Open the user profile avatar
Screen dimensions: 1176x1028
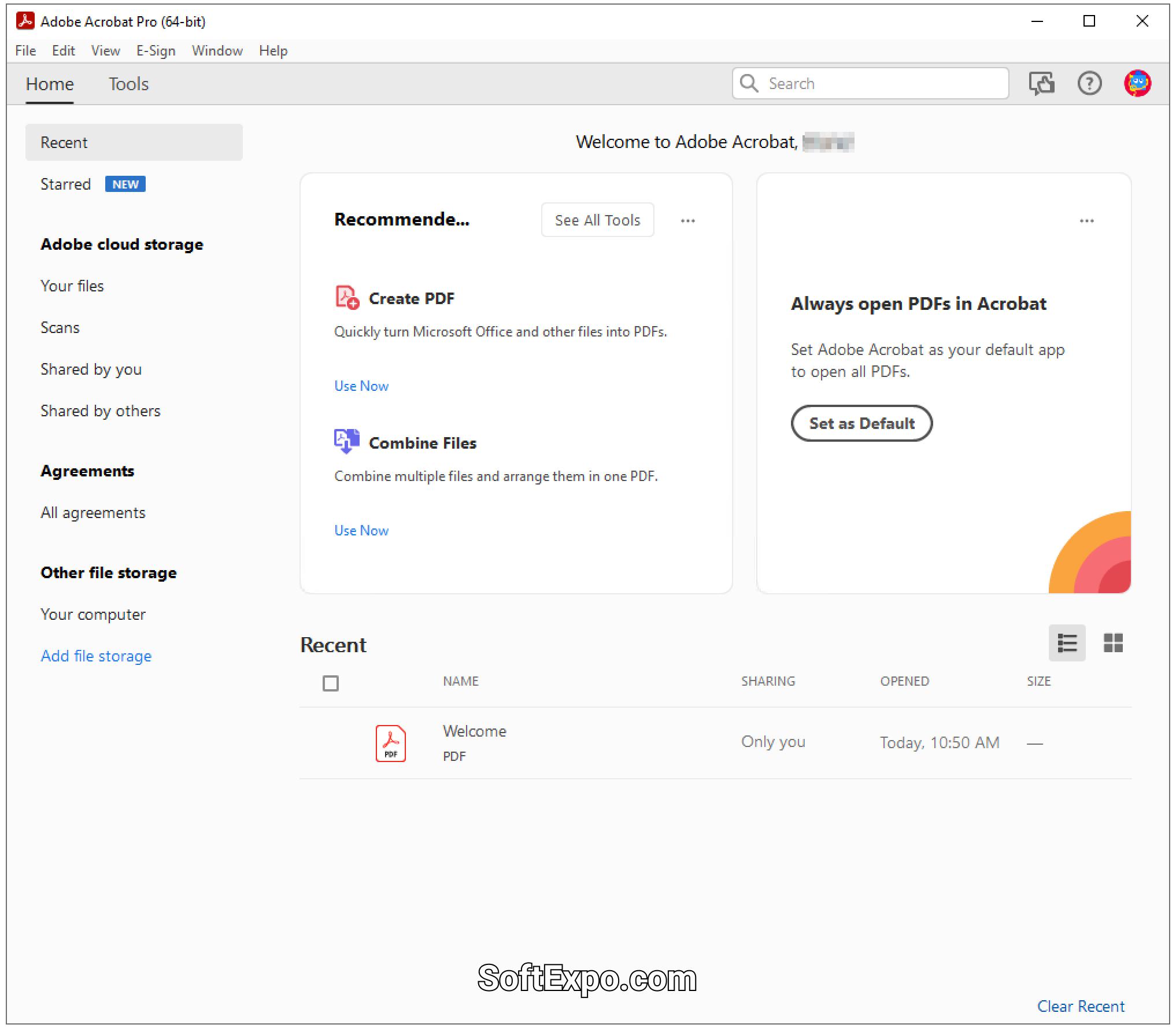coord(1137,83)
